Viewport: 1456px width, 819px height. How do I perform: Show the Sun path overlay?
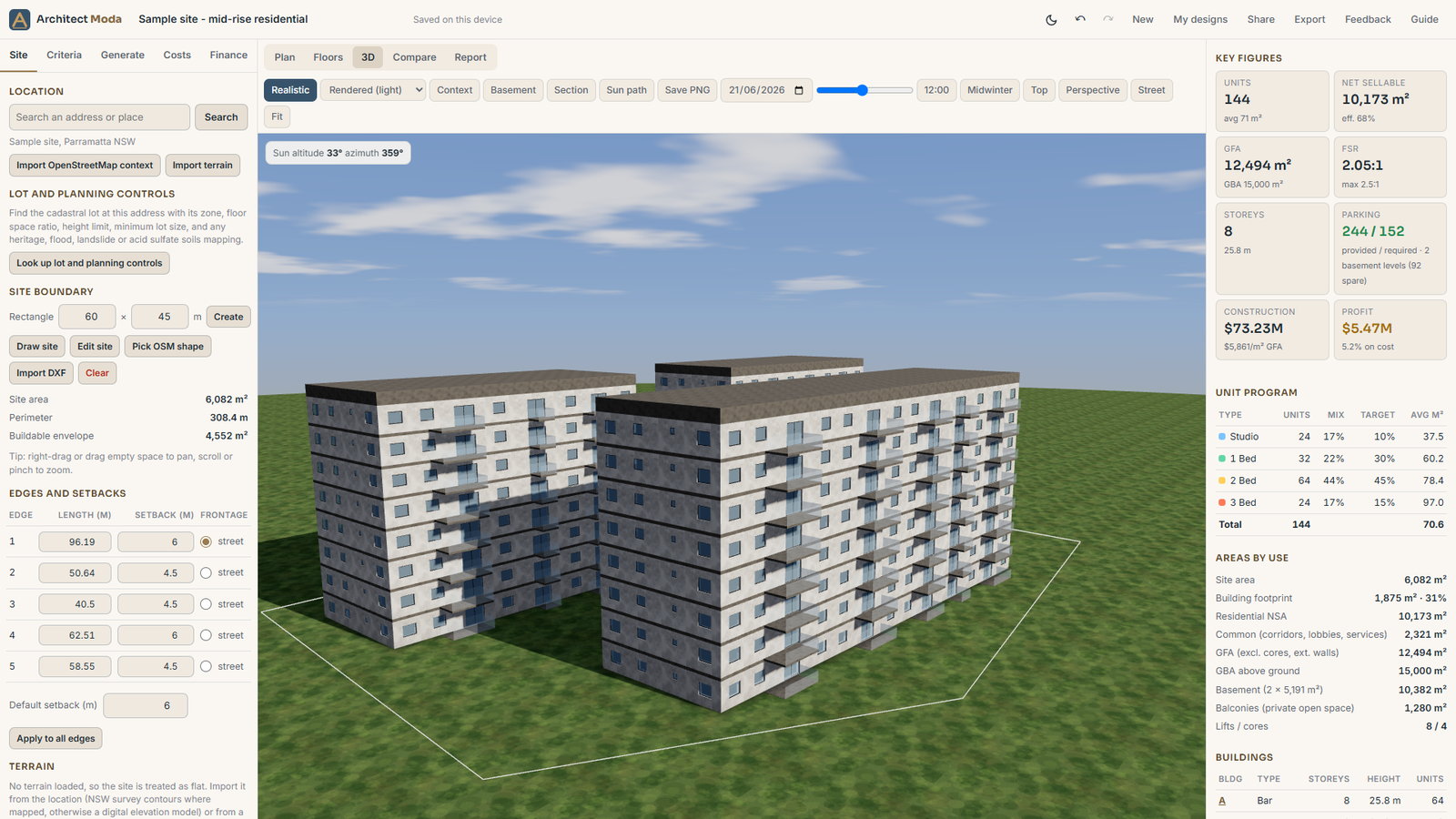tap(627, 90)
